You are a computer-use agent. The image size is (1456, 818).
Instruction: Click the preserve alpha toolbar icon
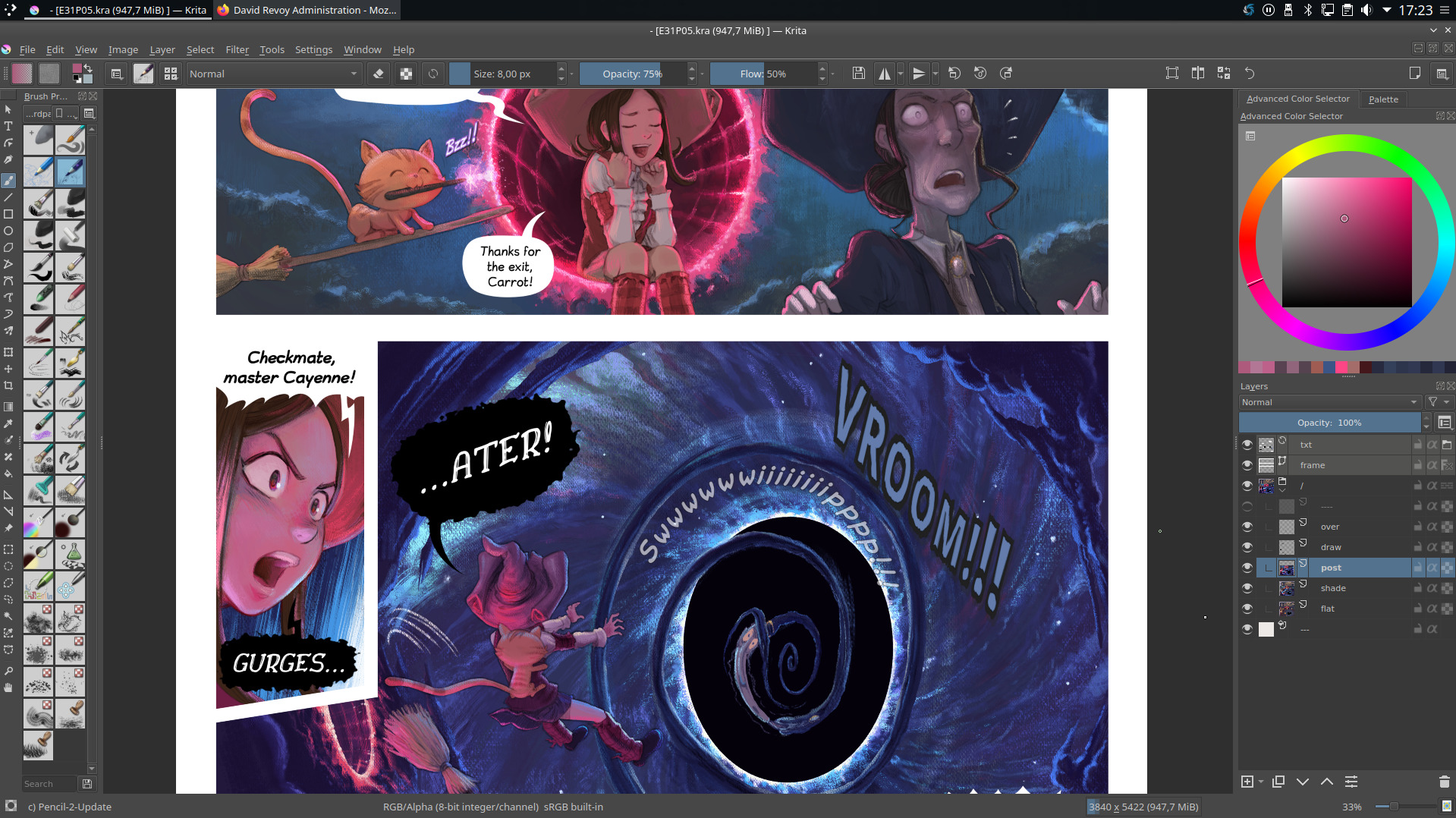pos(407,74)
